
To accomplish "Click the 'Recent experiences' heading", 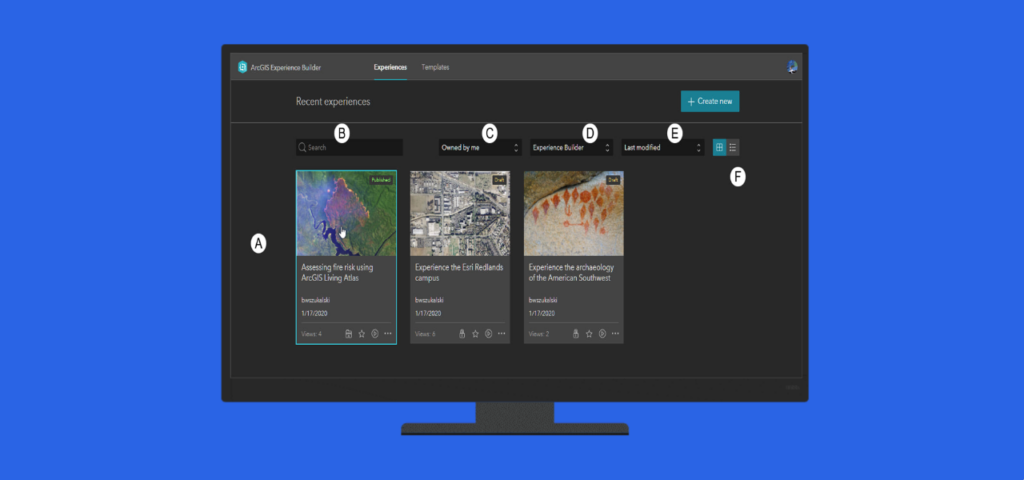I will [x=333, y=102].
